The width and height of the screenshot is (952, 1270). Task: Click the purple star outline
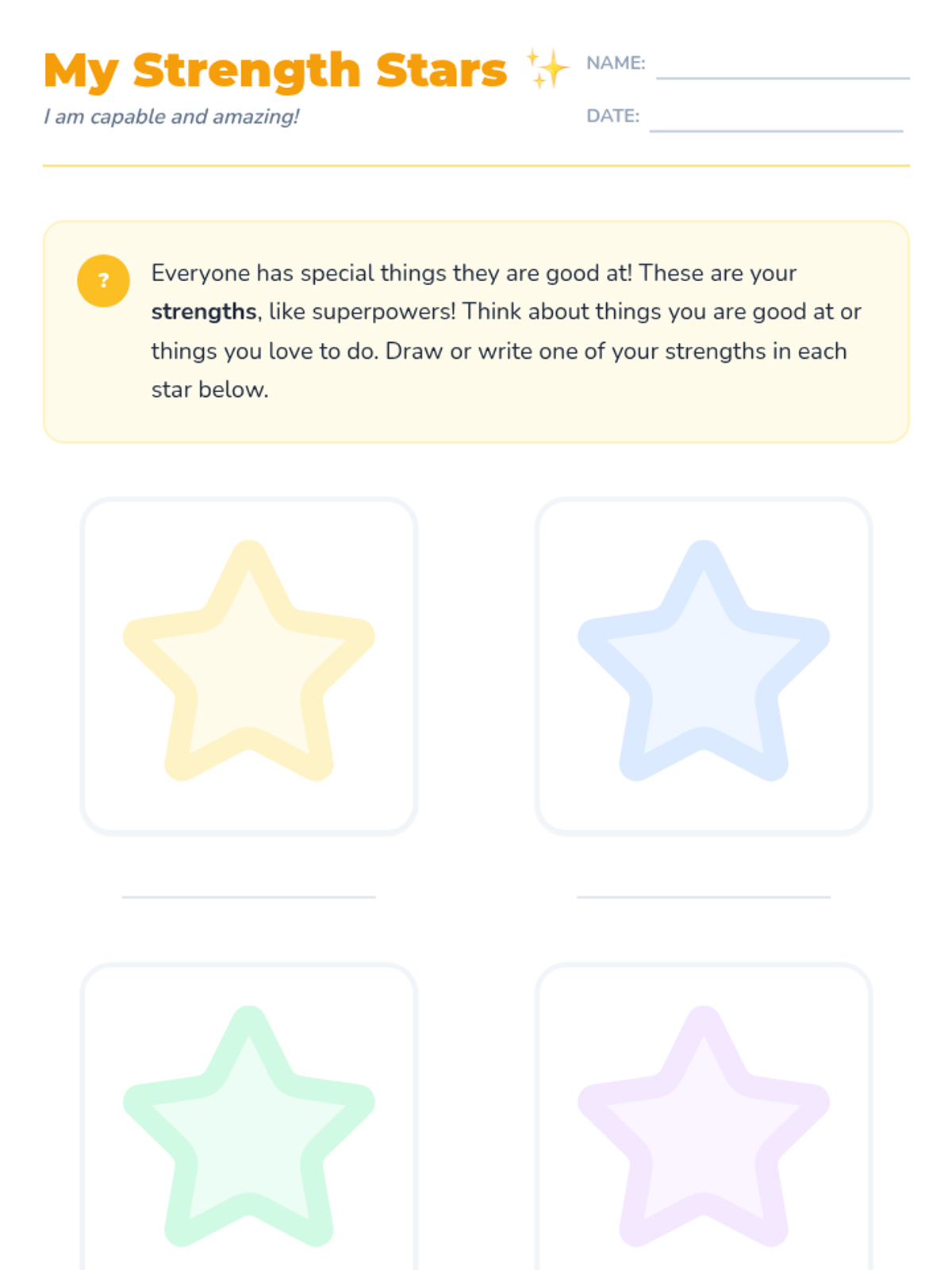(x=704, y=1126)
